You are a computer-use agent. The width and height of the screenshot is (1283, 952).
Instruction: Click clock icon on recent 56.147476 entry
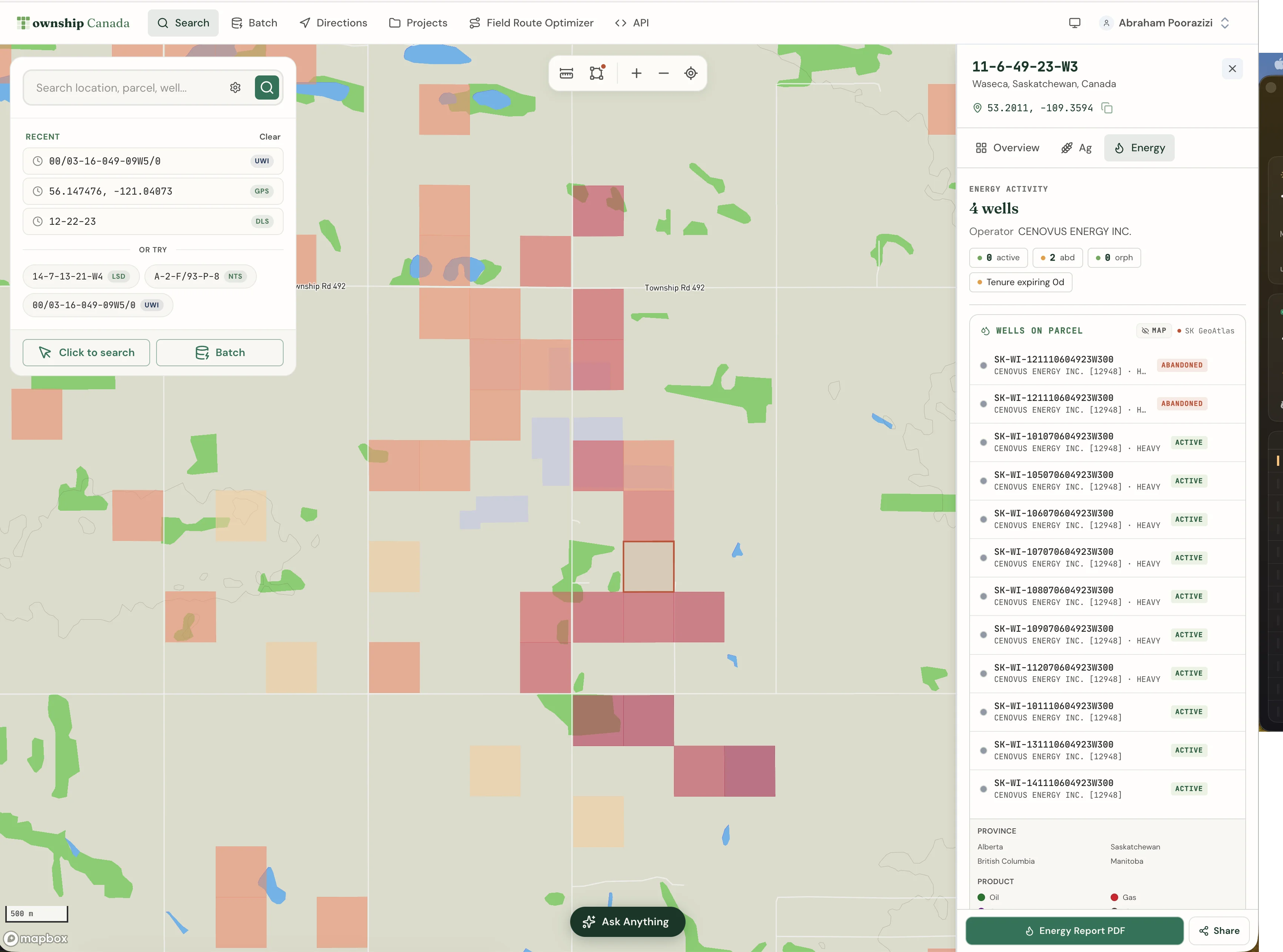coord(37,191)
